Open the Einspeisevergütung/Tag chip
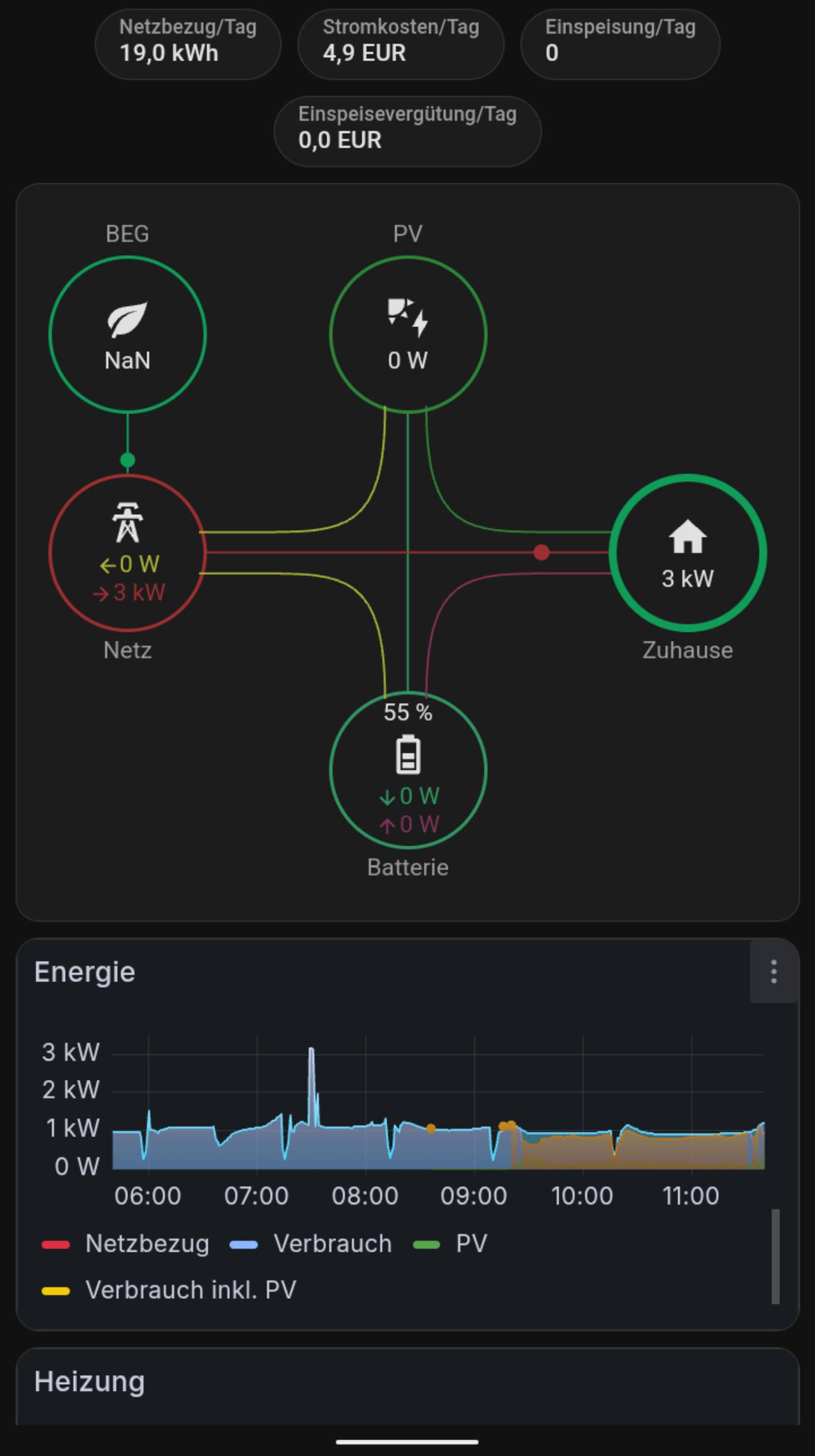The height and width of the screenshot is (1456, 815). coord(407,131)
